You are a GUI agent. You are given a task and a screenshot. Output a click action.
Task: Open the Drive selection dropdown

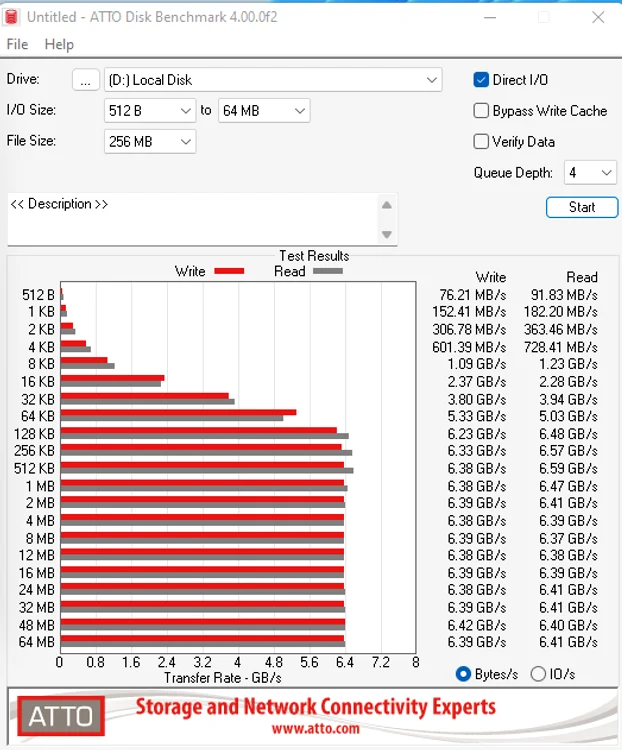(x=273, y=80)
